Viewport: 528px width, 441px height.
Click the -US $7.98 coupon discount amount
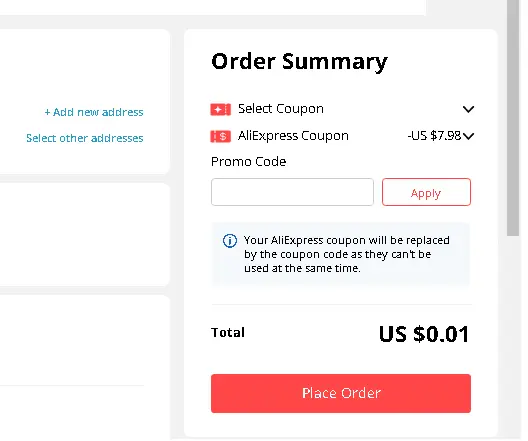[434, 136]
